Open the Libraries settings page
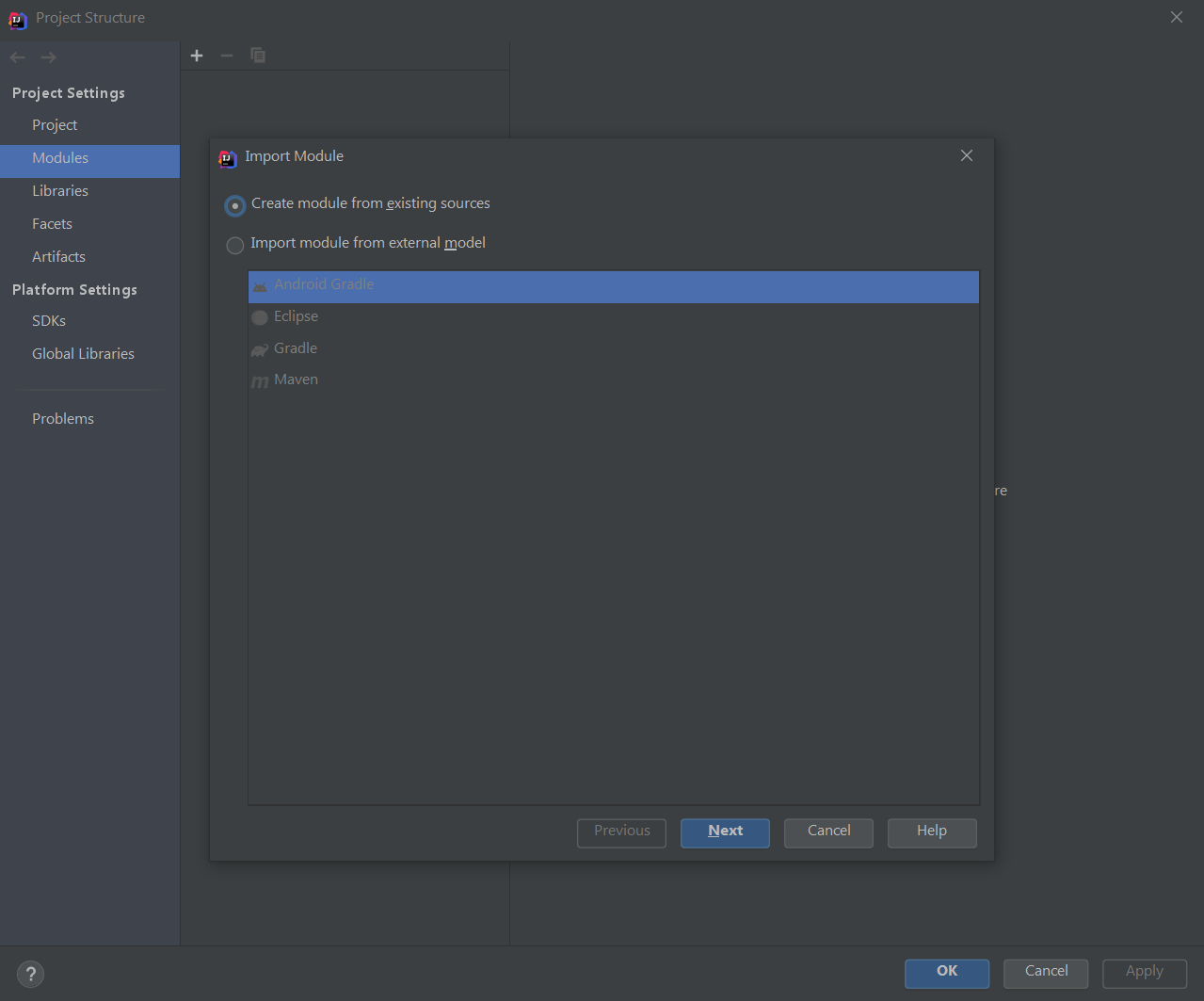The height and width of the screenshot is (1001, 1204). coord(89,191)
